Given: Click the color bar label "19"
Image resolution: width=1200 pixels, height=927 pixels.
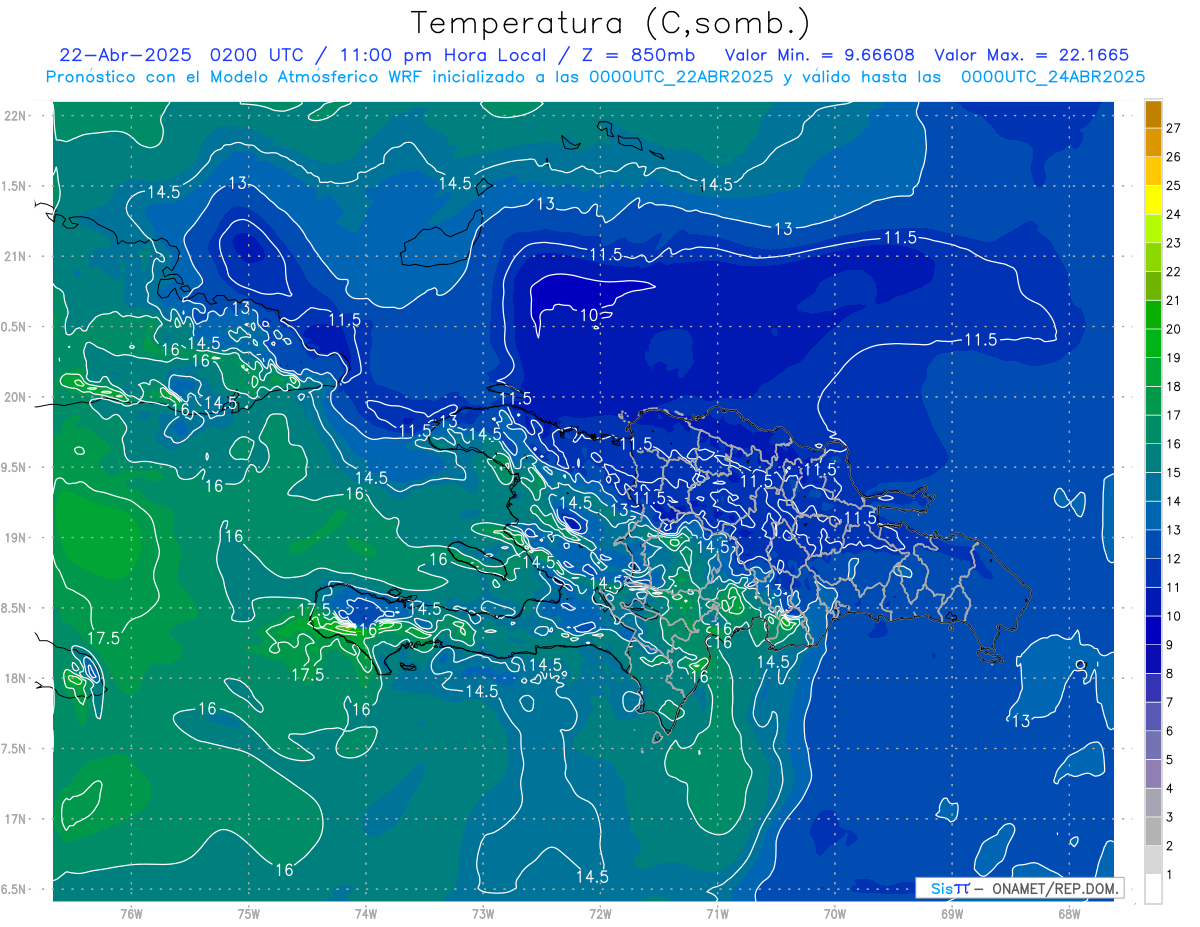Looking at the screenshot, I should 1173,357.
